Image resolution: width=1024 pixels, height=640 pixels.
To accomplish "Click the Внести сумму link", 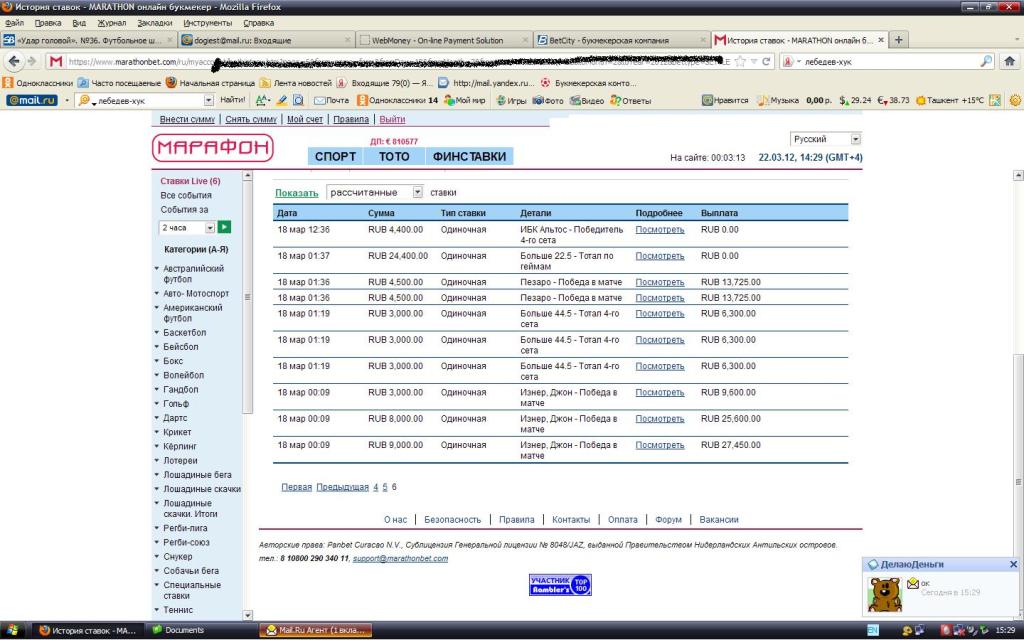I will click(x=187, y=120).
